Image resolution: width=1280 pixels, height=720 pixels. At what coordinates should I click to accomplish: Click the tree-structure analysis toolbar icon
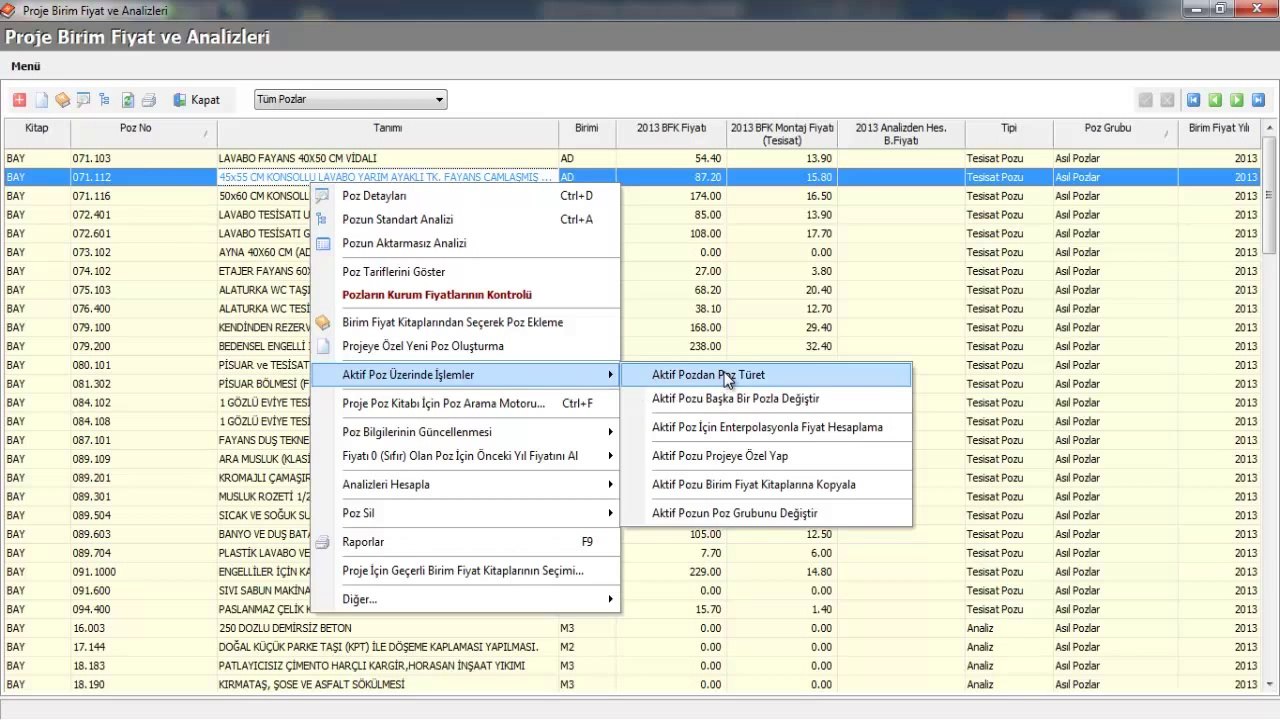tap(104, 100)
